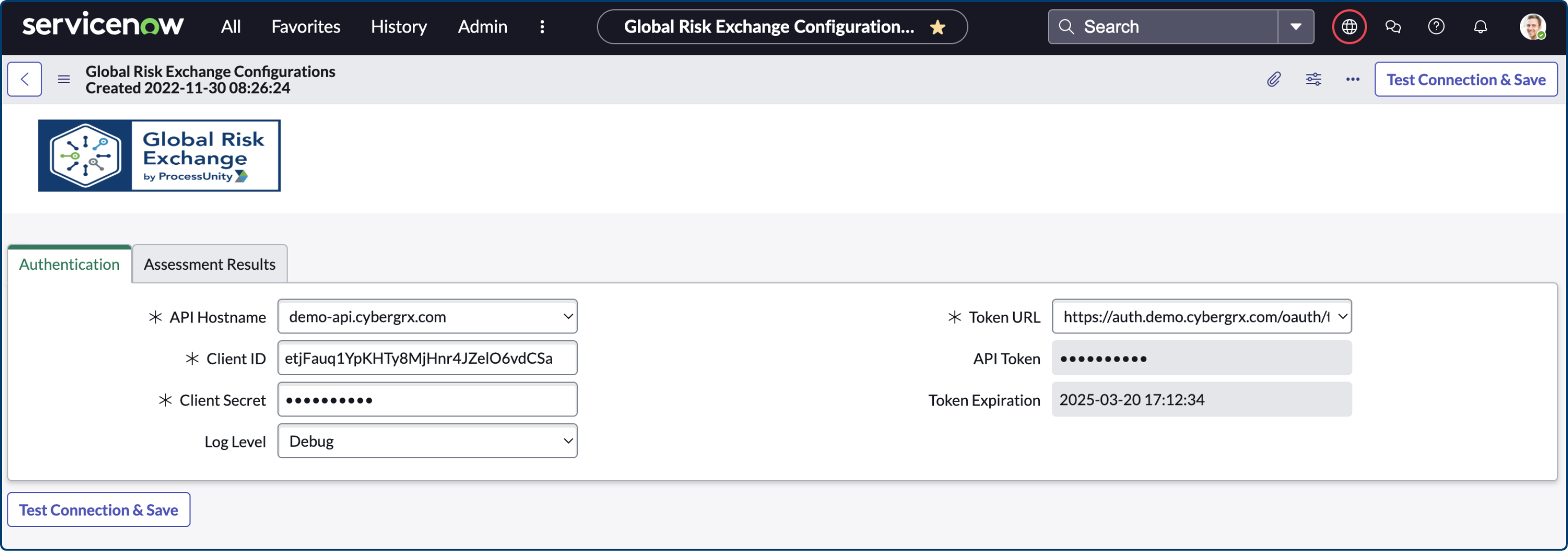Click the search magnifier icon
The height and width of the screenshot is (551, 1568).
click(1066, 26)
